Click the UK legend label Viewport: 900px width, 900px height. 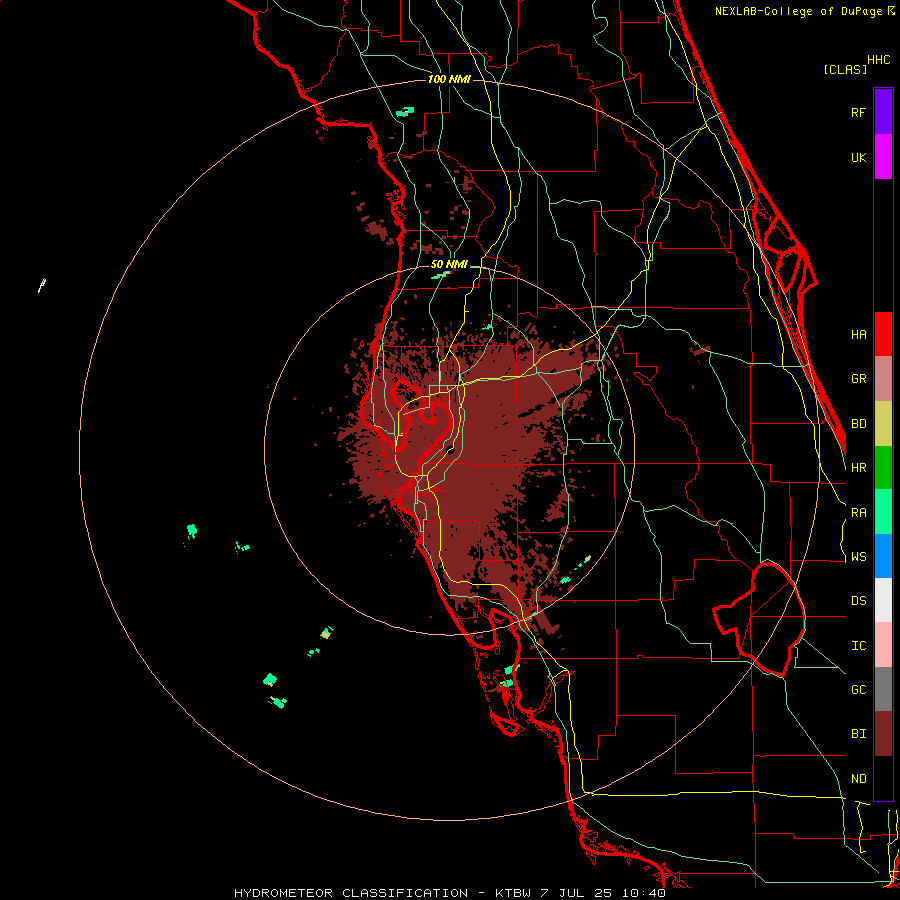click(858, 157)
